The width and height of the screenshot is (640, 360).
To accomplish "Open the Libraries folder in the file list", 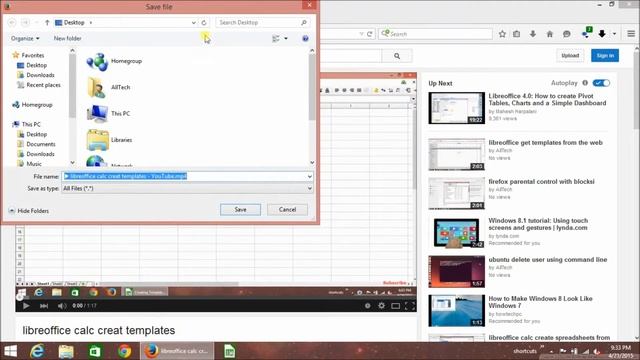I will pos(110,140).
